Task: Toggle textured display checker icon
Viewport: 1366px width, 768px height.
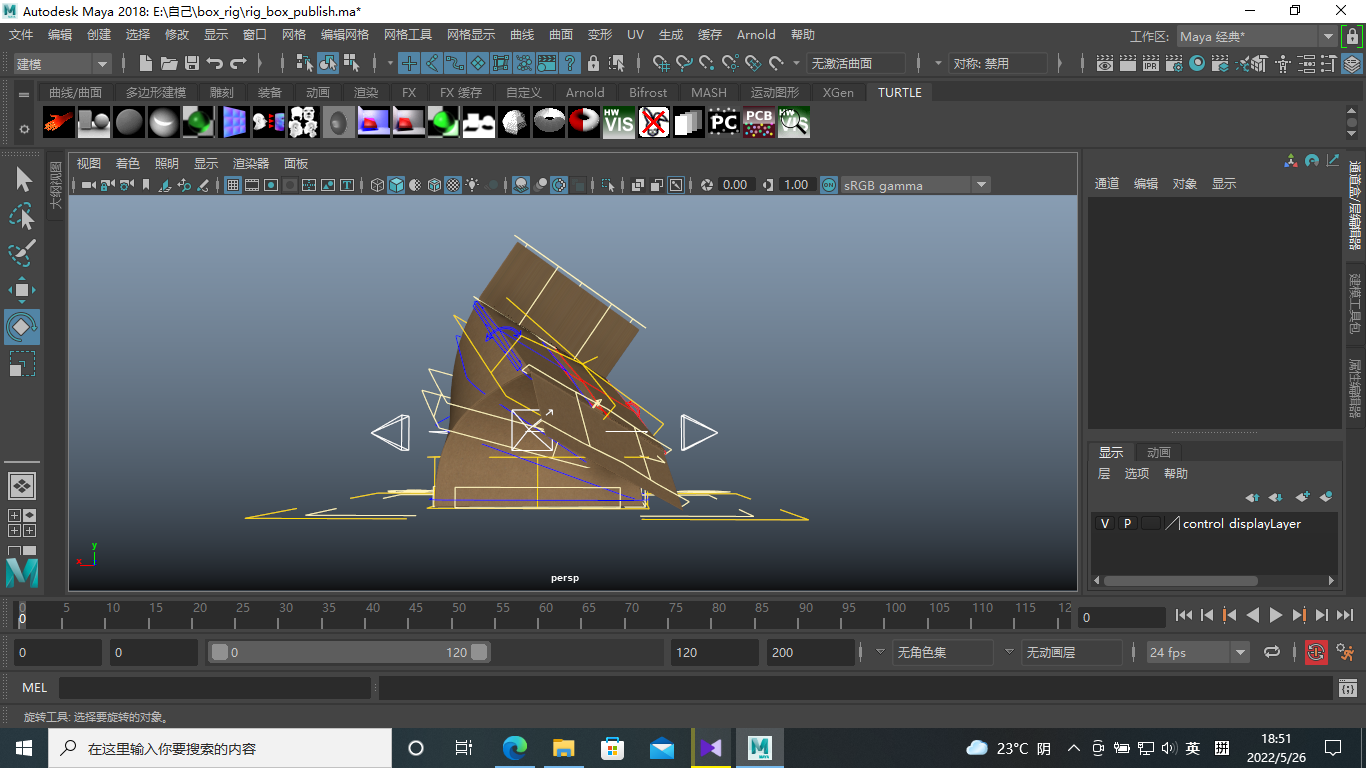Action: (453, 185)
